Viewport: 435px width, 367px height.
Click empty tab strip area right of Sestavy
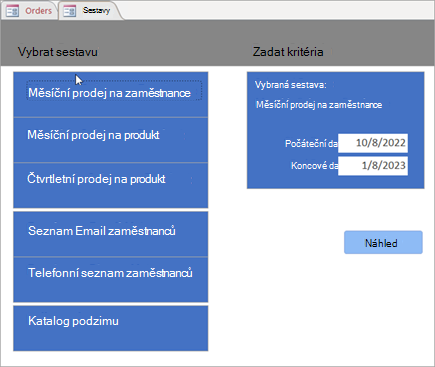(277, 11)
